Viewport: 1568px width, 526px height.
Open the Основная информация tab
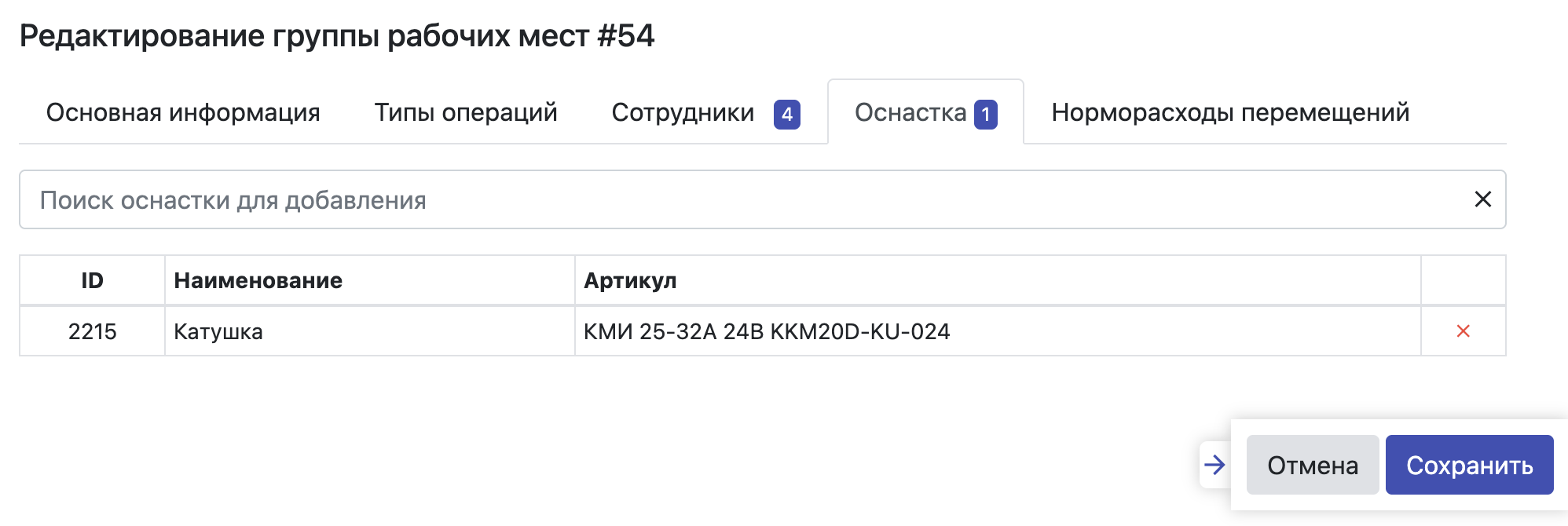(x=183, y=112)
